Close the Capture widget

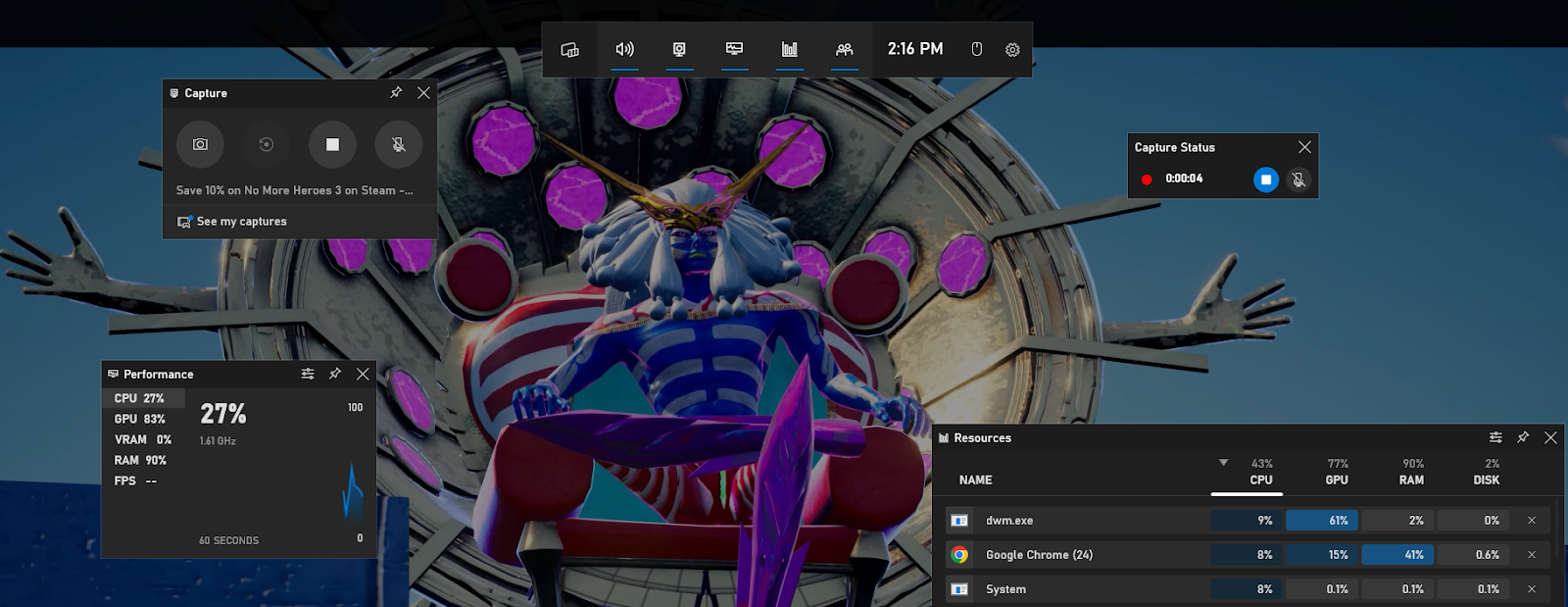pos(423,93)
